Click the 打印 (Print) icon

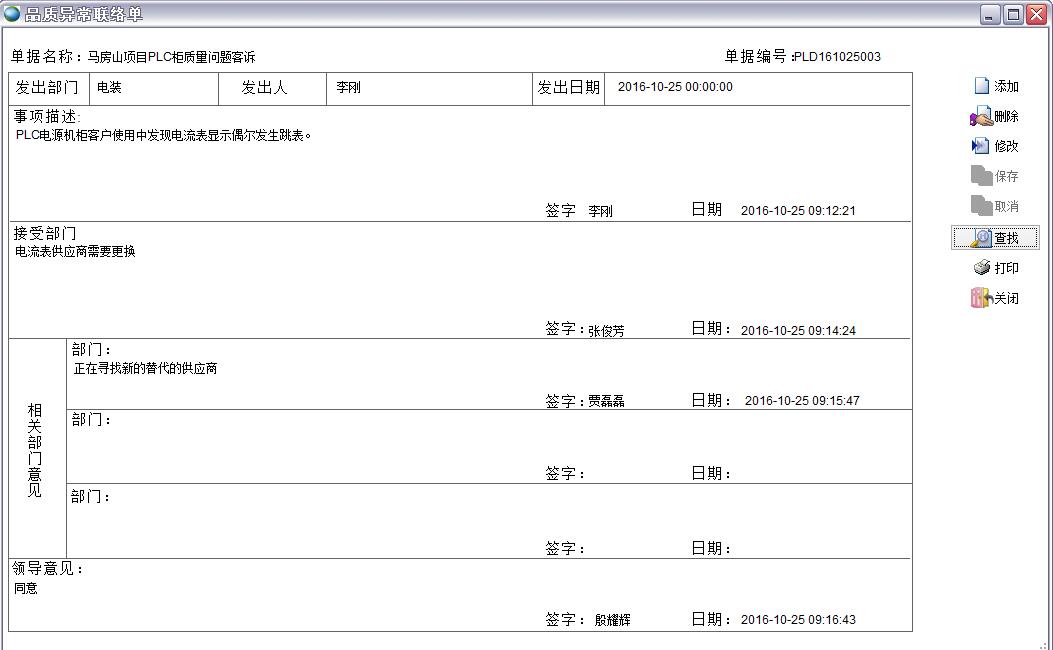pos(997,267)
